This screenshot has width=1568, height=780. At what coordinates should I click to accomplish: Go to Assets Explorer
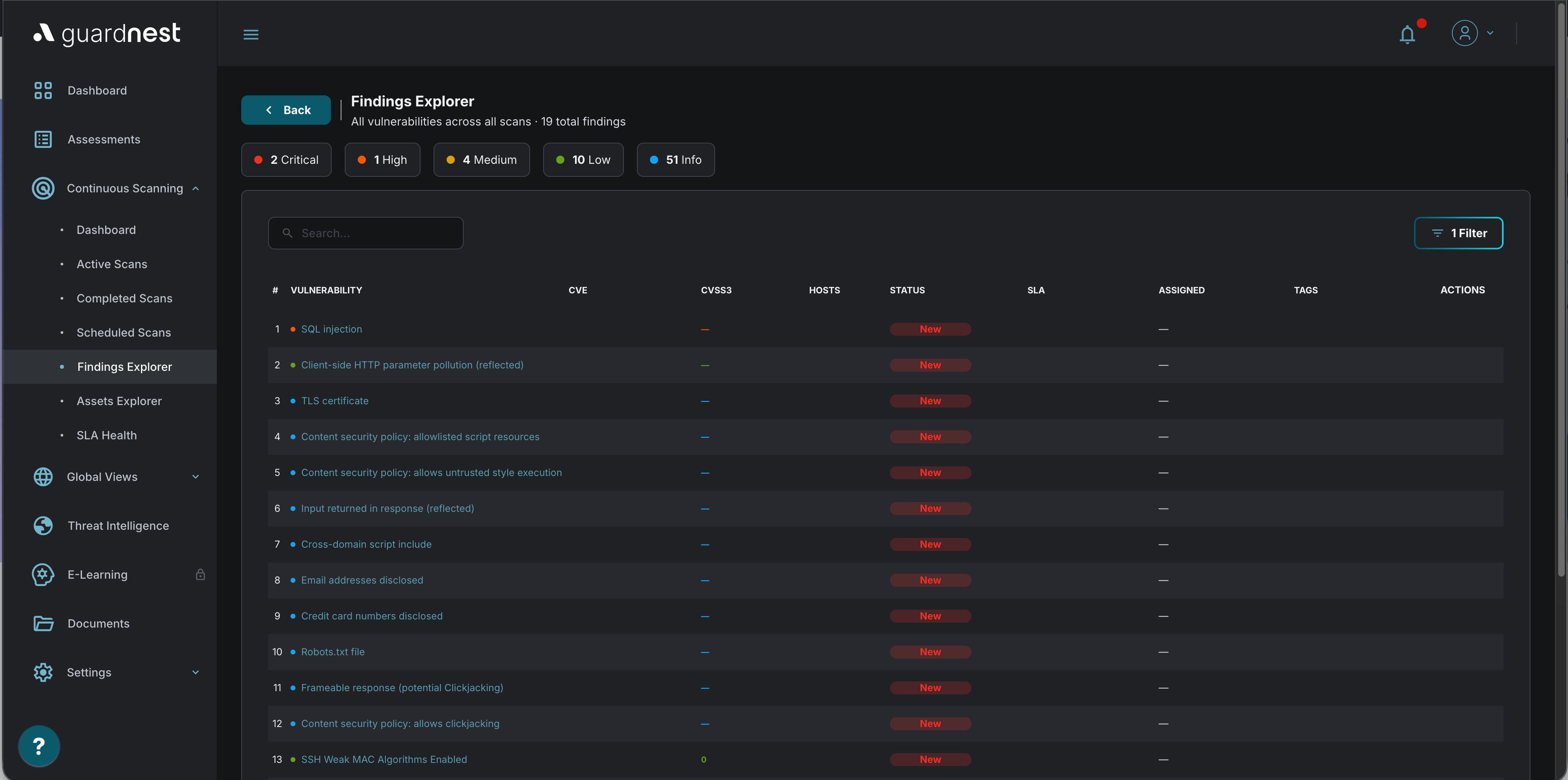119,401
